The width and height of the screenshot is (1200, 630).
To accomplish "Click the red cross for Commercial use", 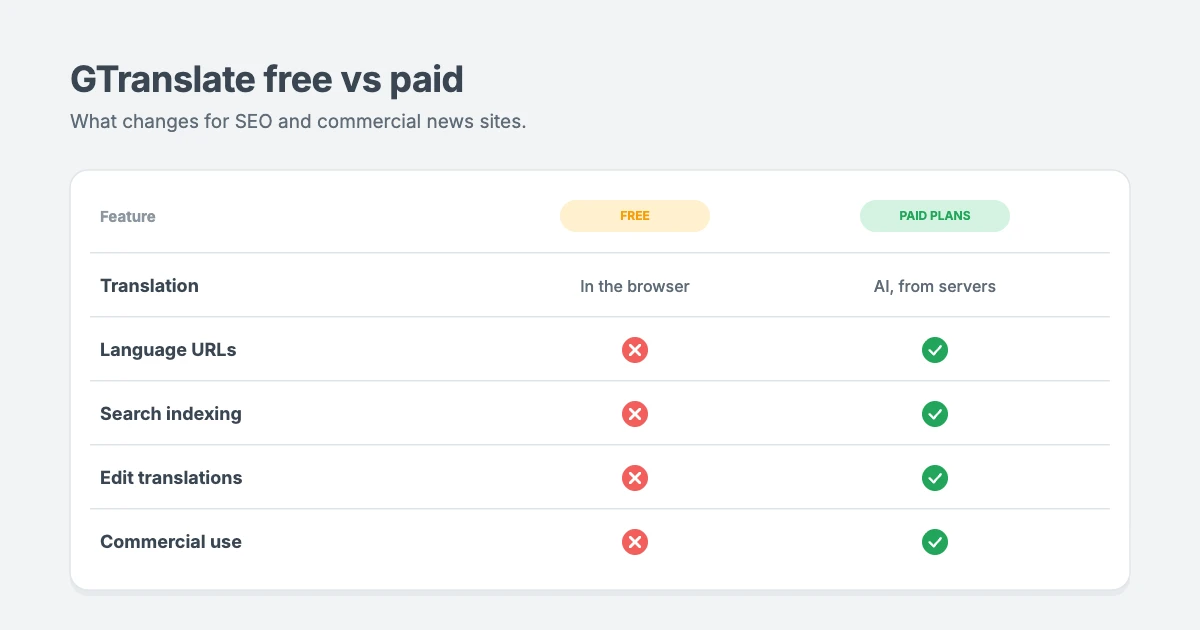I will pos(635,542).
